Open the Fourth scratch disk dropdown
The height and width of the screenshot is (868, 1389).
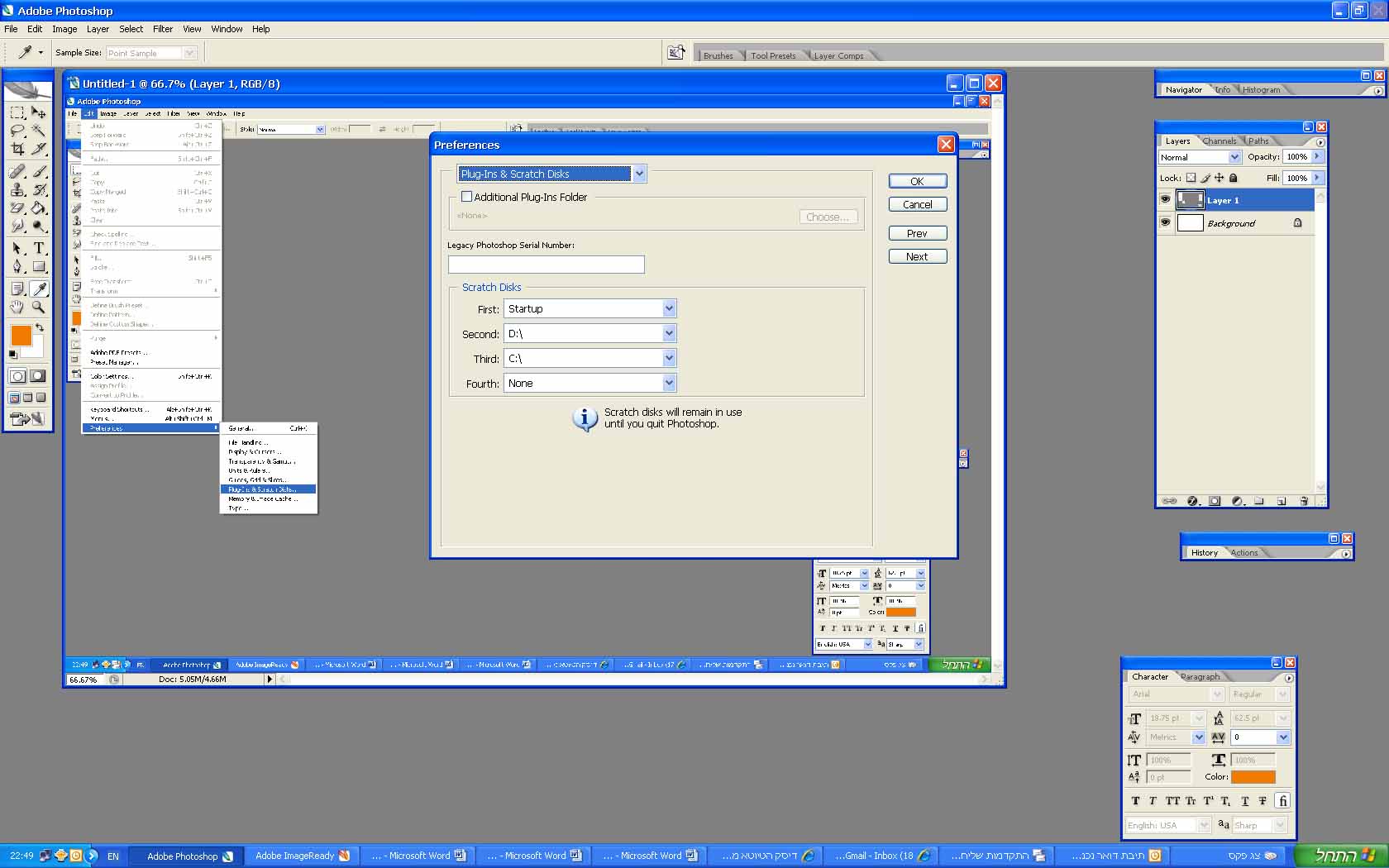click(x=670, y=383)
